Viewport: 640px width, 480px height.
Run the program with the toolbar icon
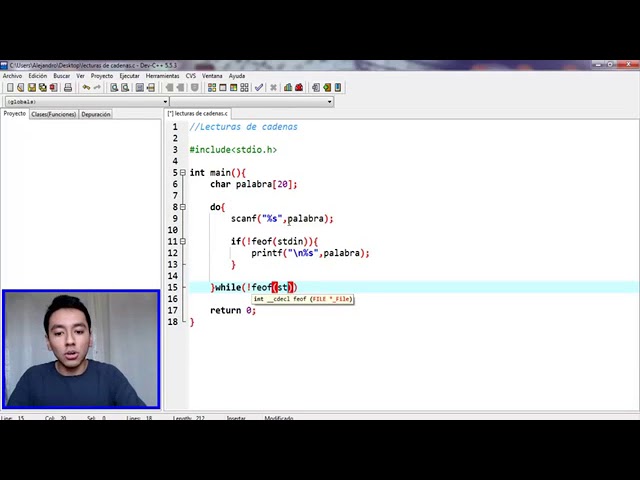[x=223, y=87]
